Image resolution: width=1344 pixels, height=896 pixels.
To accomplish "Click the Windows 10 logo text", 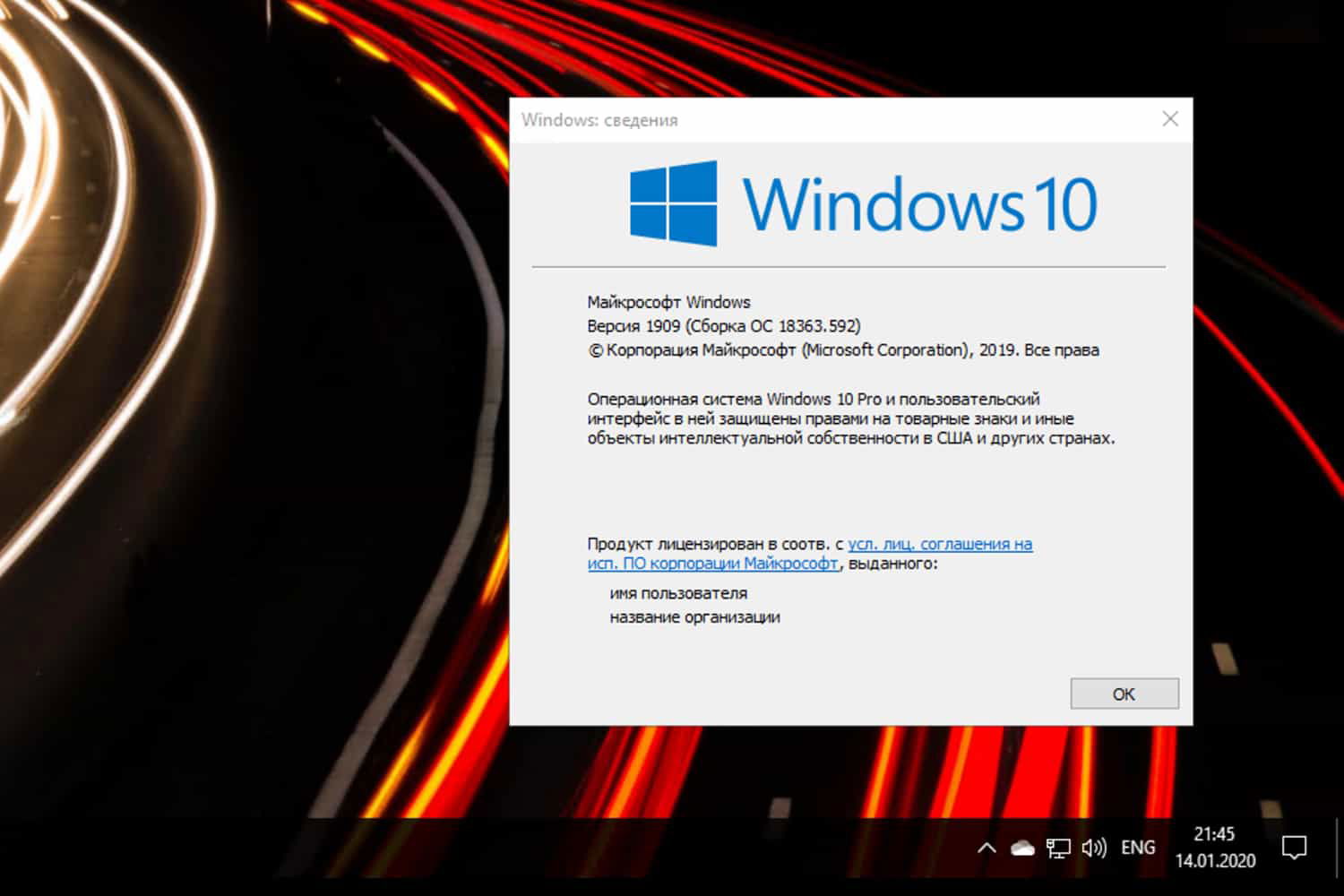I will point(923,204).
